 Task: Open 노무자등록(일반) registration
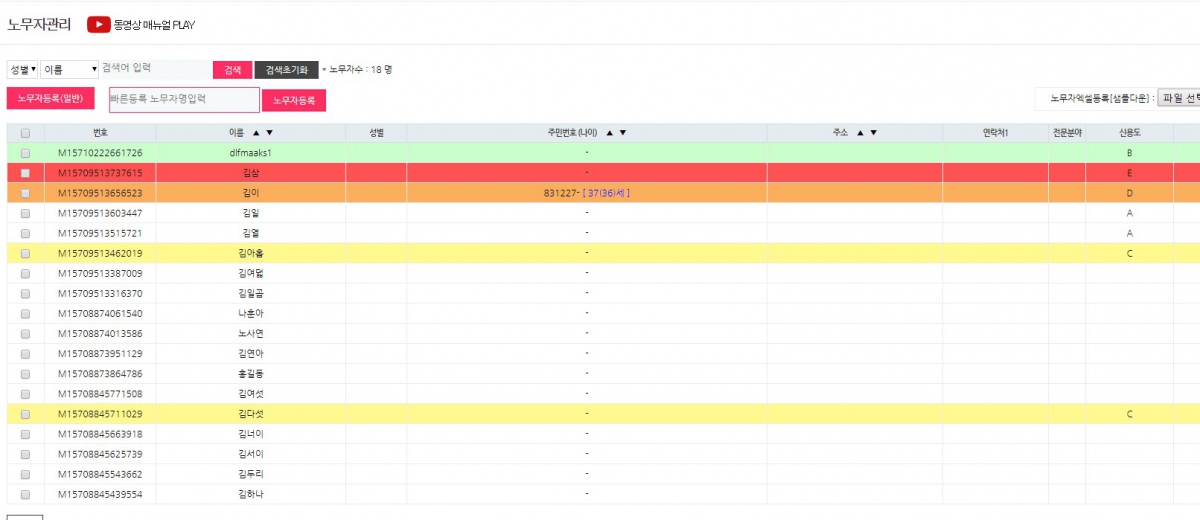point(50,99)
